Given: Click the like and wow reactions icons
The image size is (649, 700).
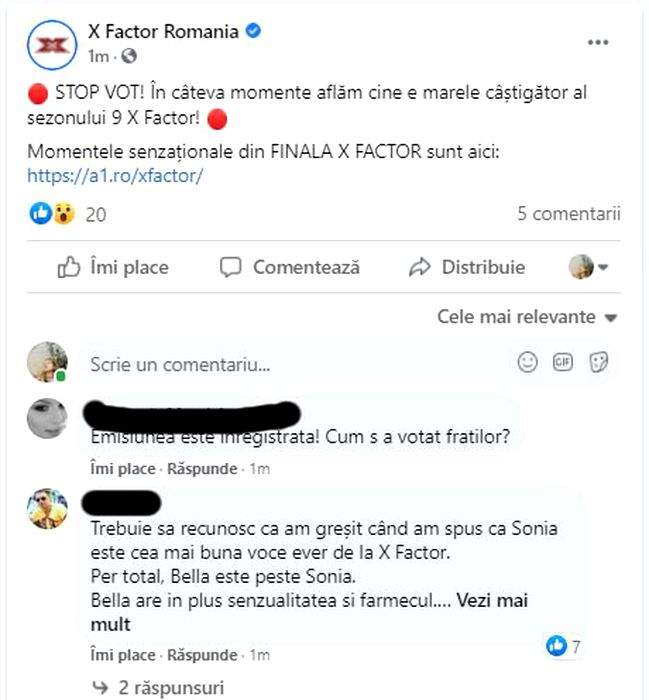Looking at the screenshot, I should [52, 213].
